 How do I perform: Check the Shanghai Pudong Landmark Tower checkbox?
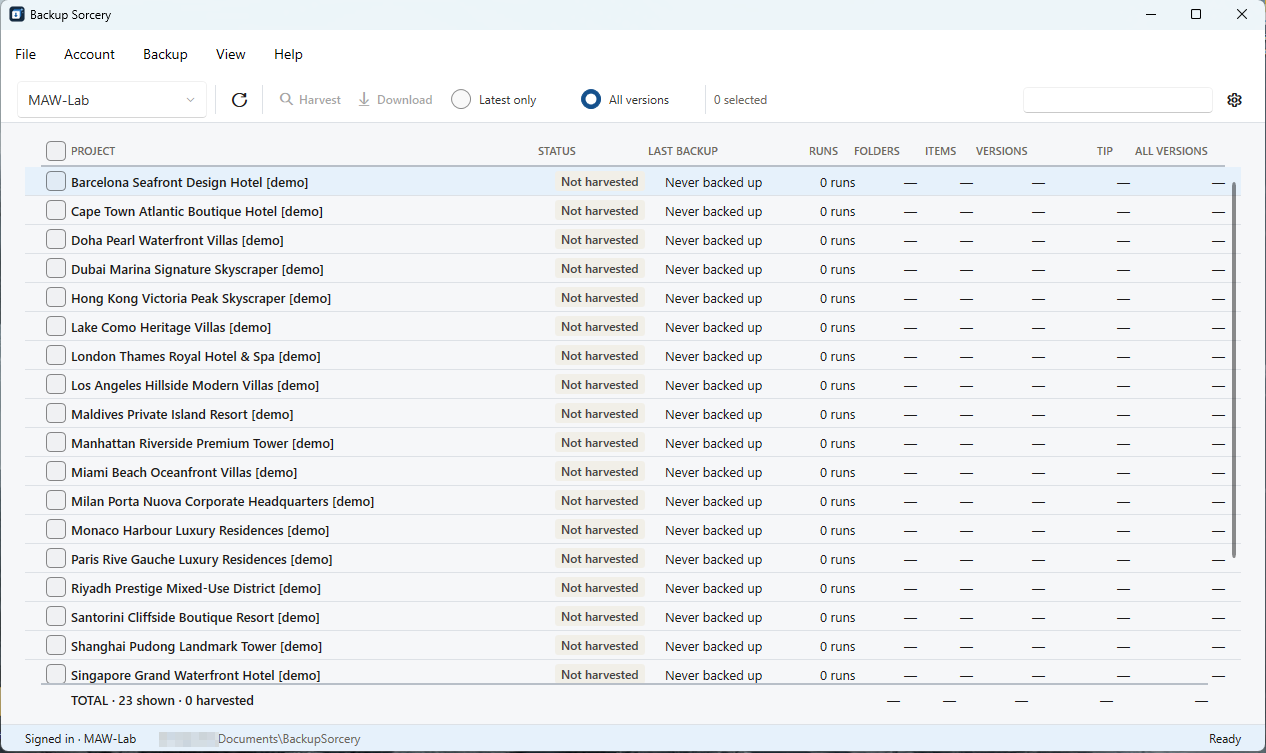[56, 646]
